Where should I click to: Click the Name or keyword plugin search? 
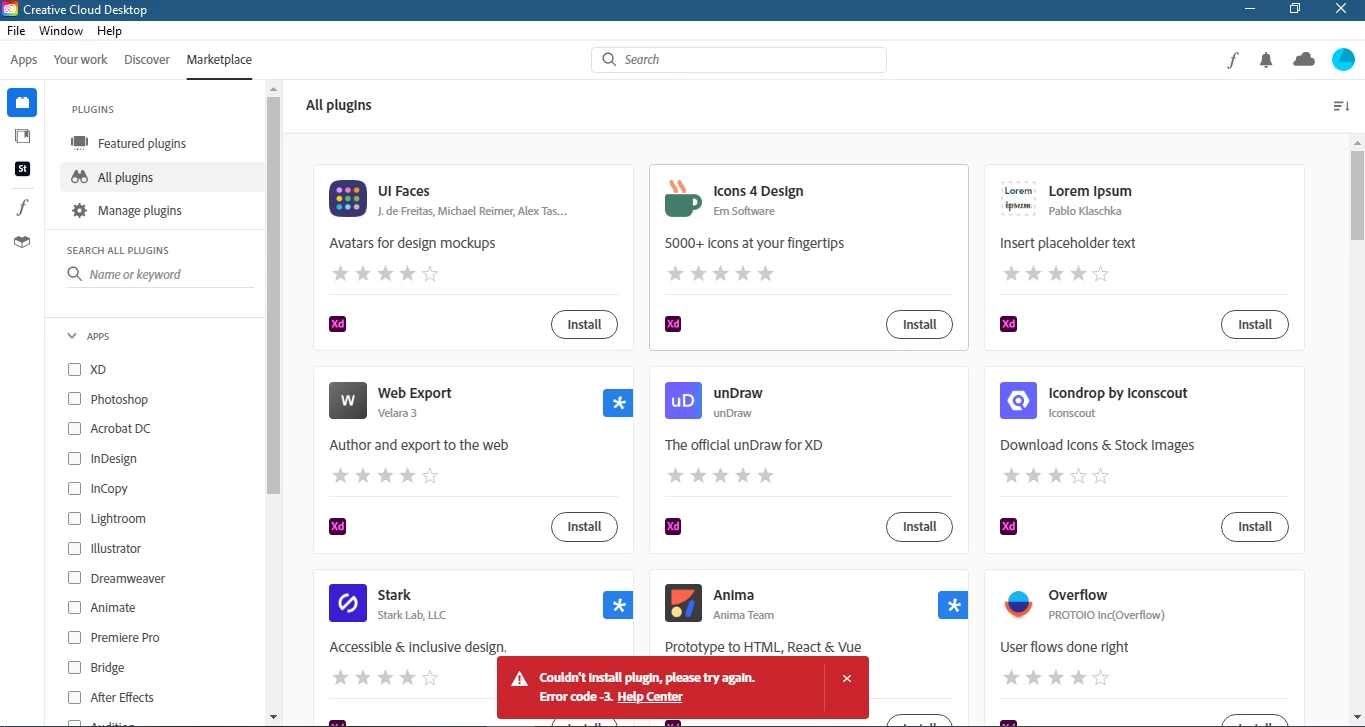pyautogui.click(x=160, y=274)
